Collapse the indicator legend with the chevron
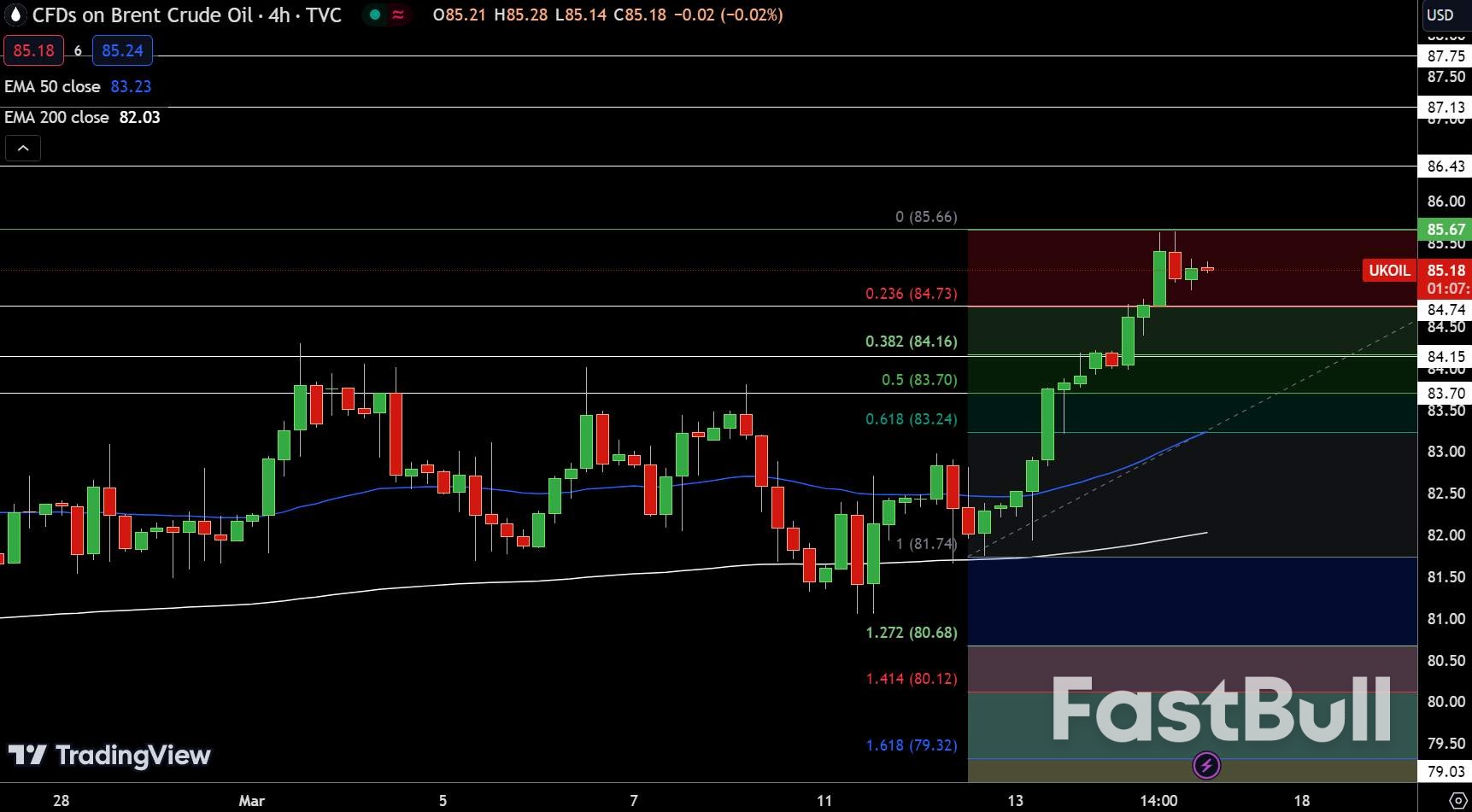The height and width of the screenshot is (812, 1472). point(23,148)
